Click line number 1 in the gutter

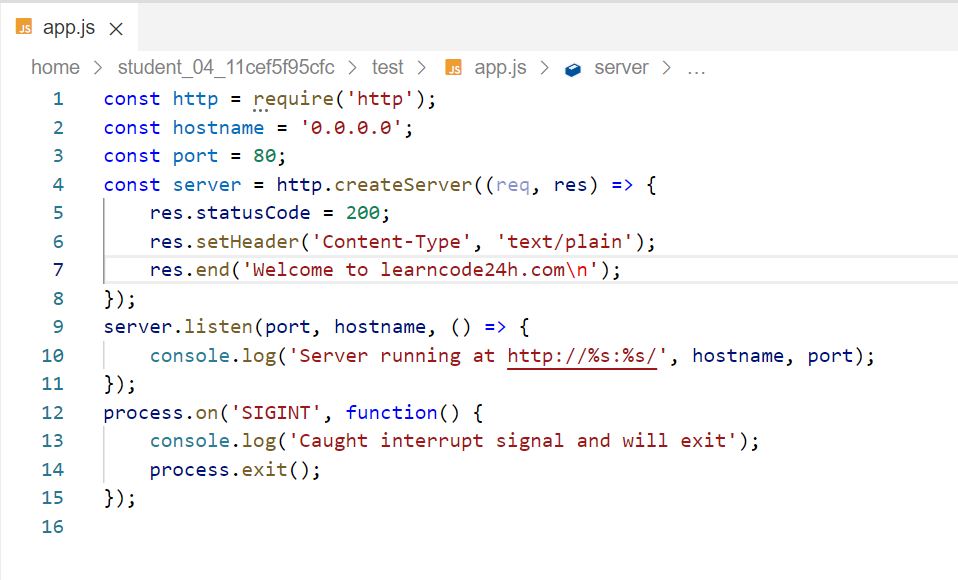58,99
